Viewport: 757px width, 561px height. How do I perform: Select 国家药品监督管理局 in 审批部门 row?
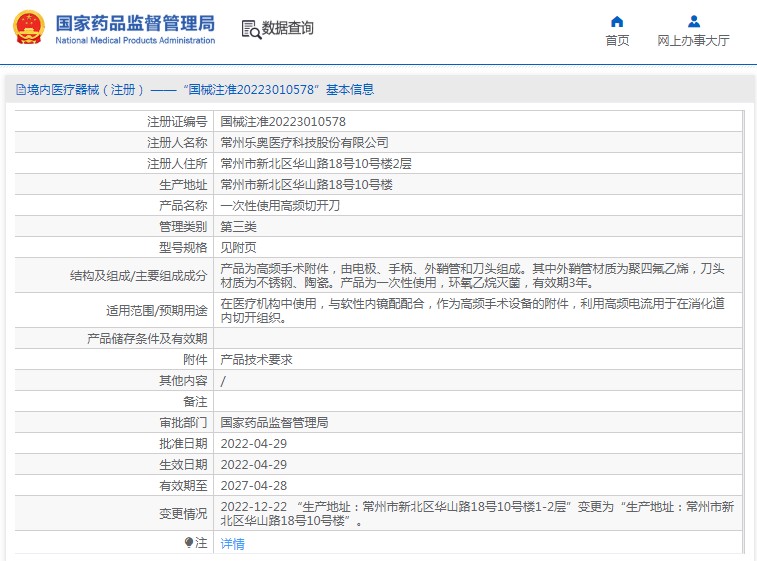tap(274, 422)
